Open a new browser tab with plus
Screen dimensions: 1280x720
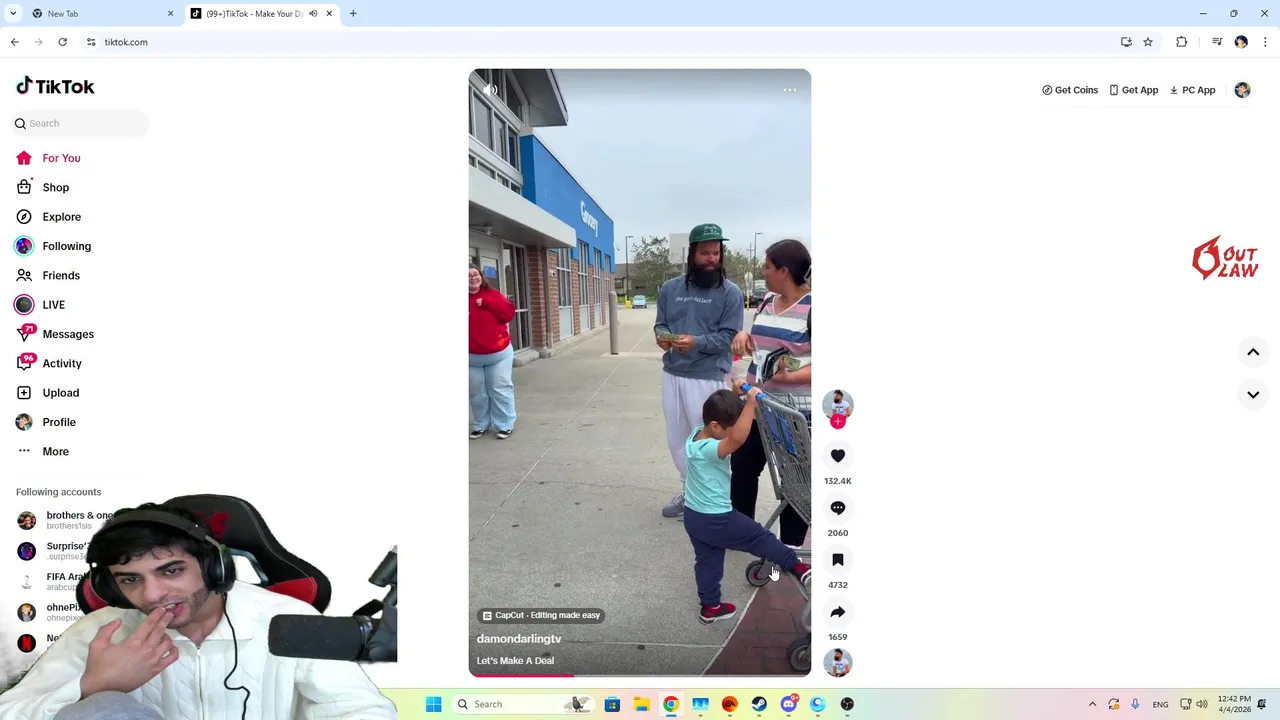click(x=353, y=14)
